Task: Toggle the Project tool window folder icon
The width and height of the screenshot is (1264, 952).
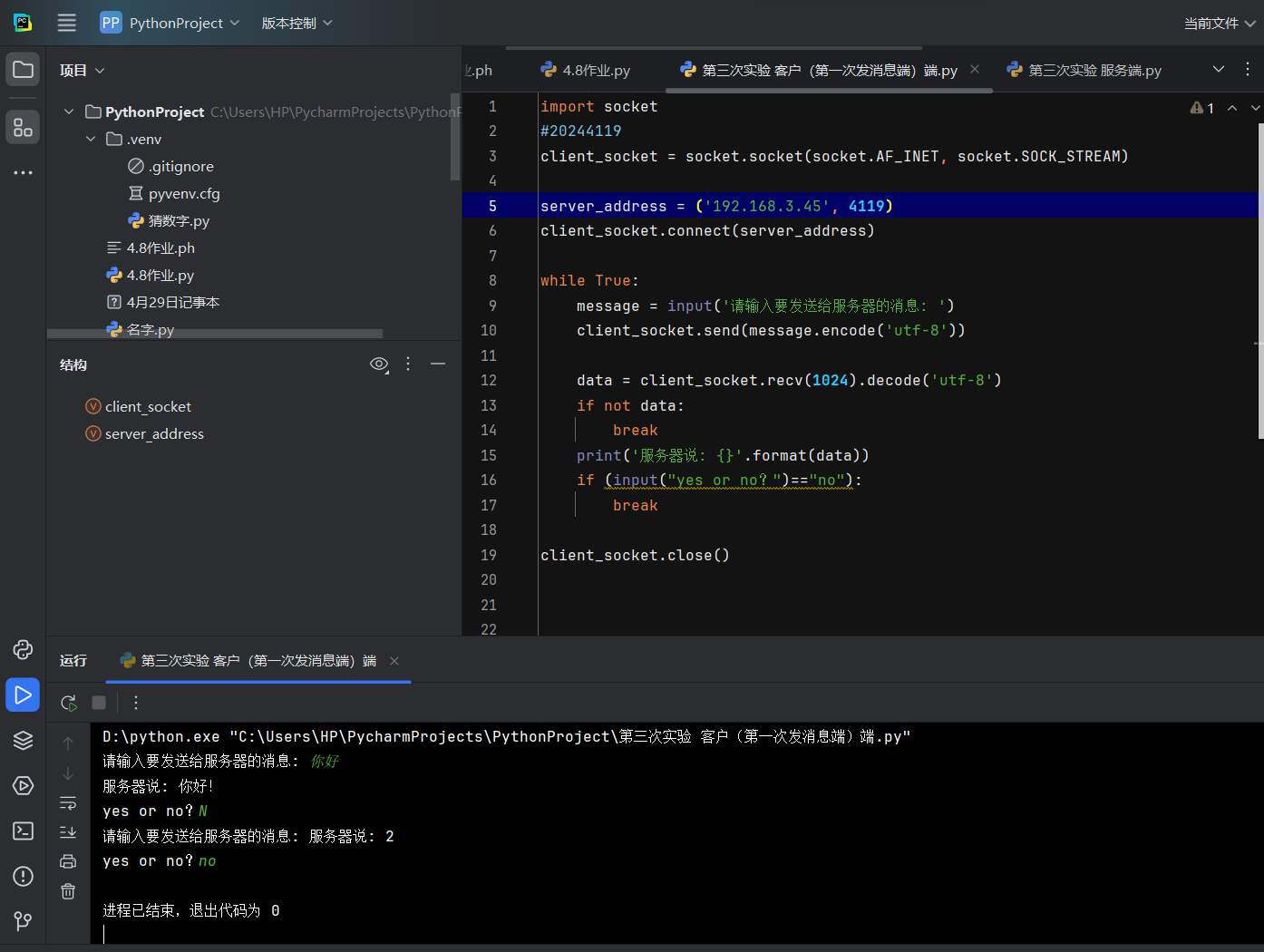Action: coord(23,70)
